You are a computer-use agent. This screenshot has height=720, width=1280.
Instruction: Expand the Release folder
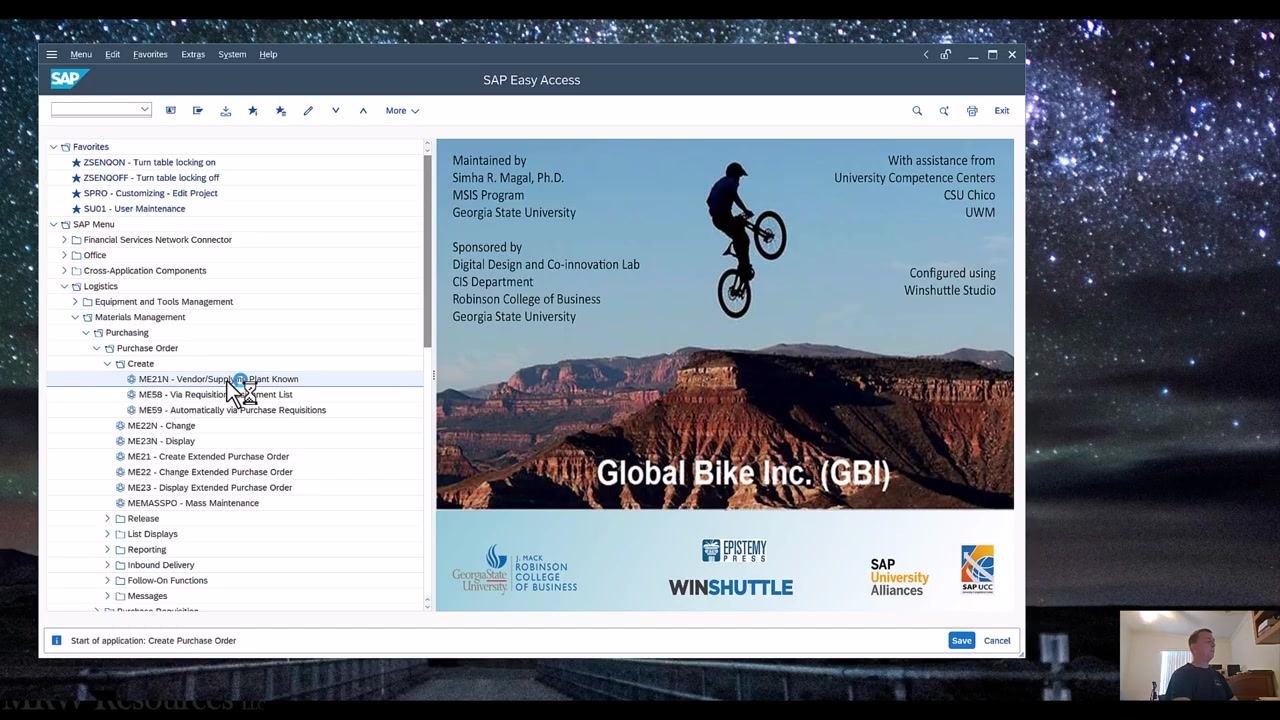(108, 518)
